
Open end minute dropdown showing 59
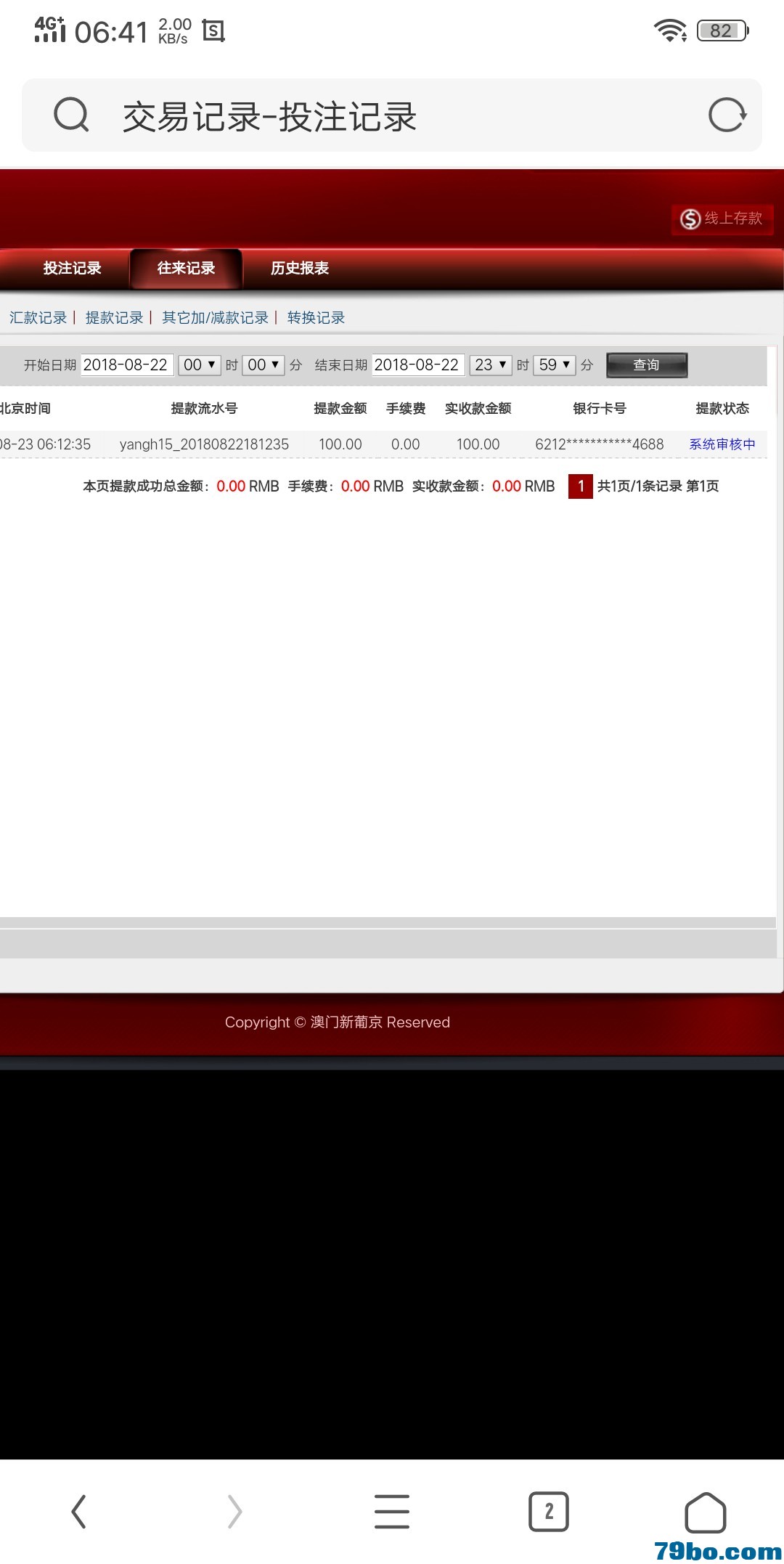tap(555, 365)
